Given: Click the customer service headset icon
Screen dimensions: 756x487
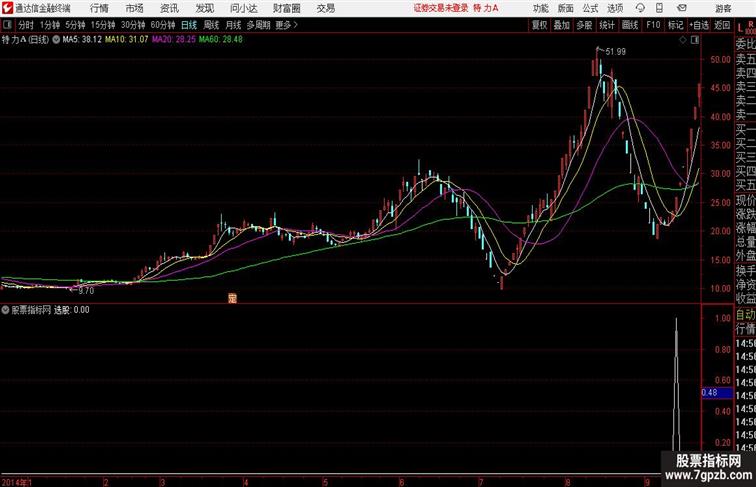Looking at the screenshot, I should click(x=640, y=8).
